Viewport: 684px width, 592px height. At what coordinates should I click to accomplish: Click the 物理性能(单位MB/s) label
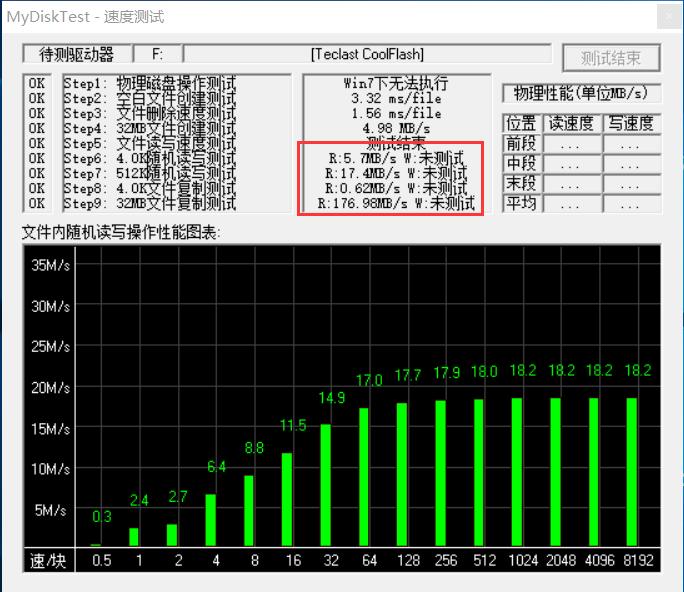tap(581, 93)
